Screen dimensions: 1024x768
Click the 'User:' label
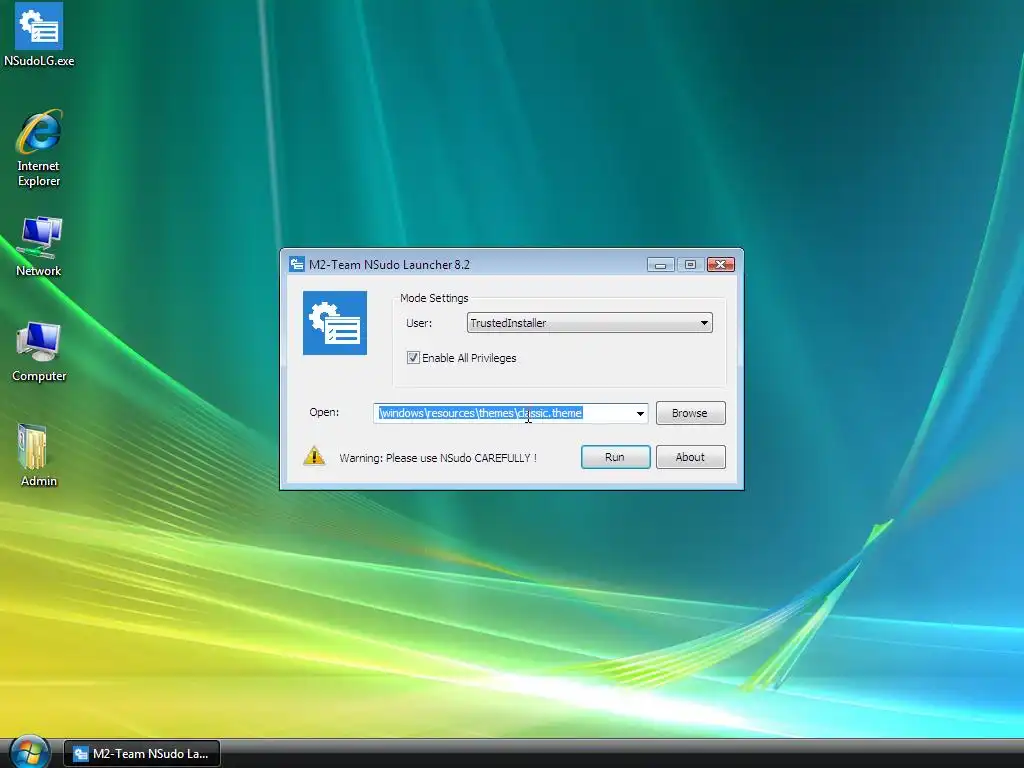click(419, 323)
